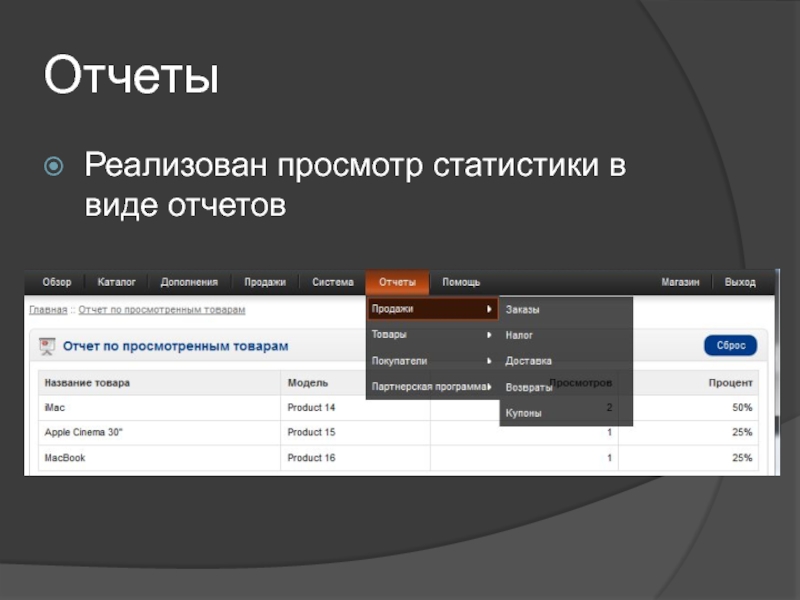Open the Отчеты menu in the top bar
Viewport: 800px width, 600px height.
click(x=397, y=283)
